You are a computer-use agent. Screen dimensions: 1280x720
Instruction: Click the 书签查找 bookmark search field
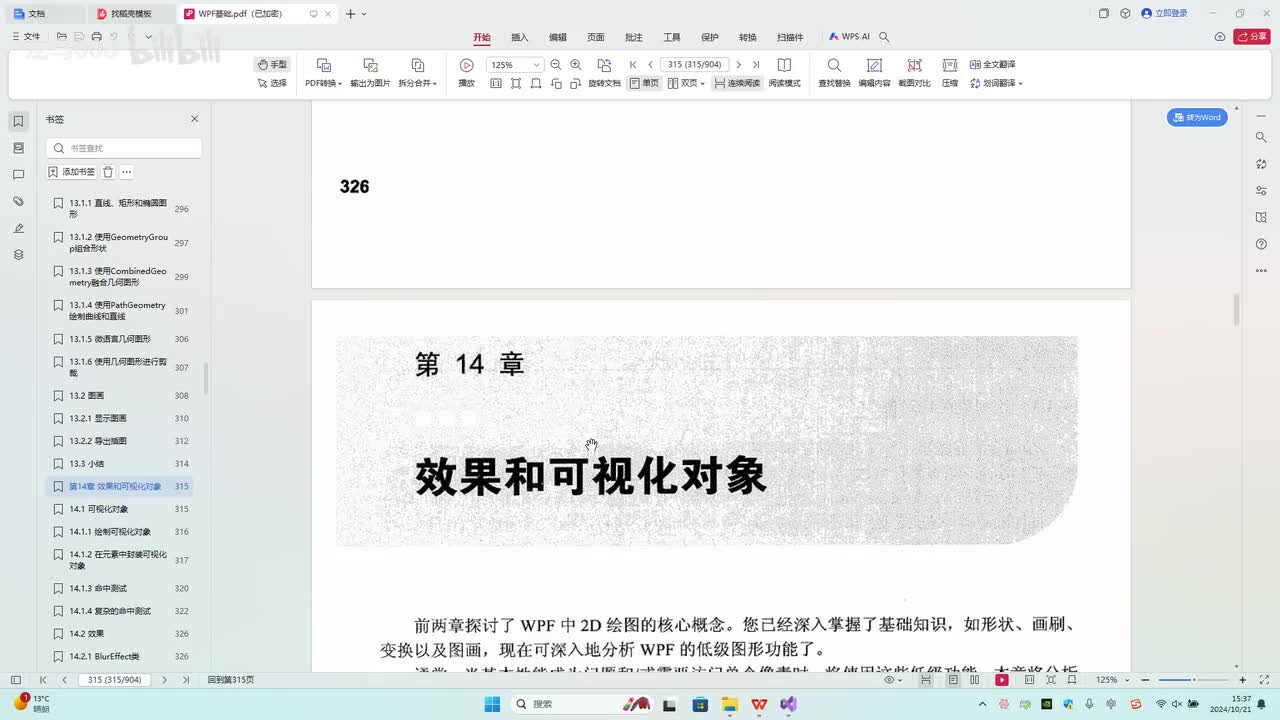point(124,148)
